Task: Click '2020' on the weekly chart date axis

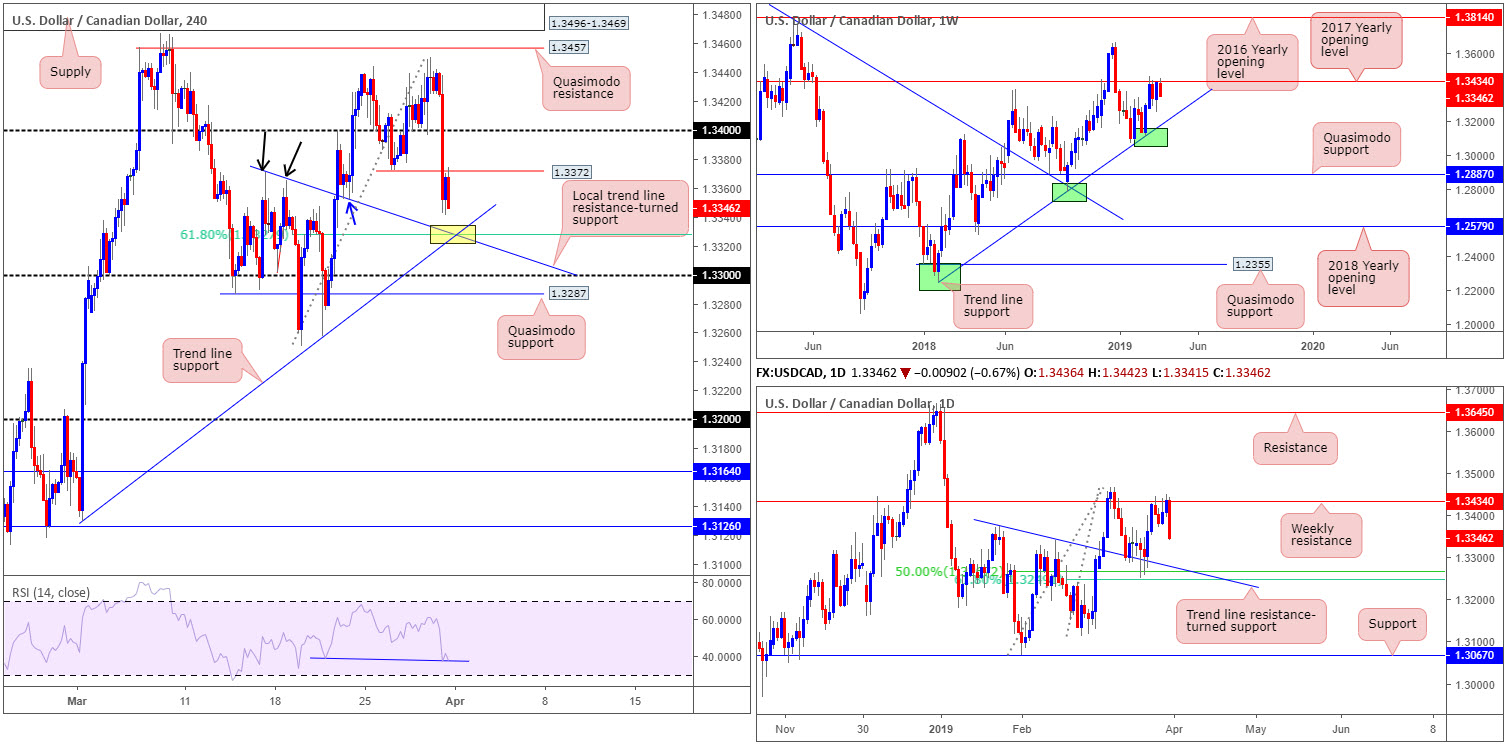Action: point(1313,345)
